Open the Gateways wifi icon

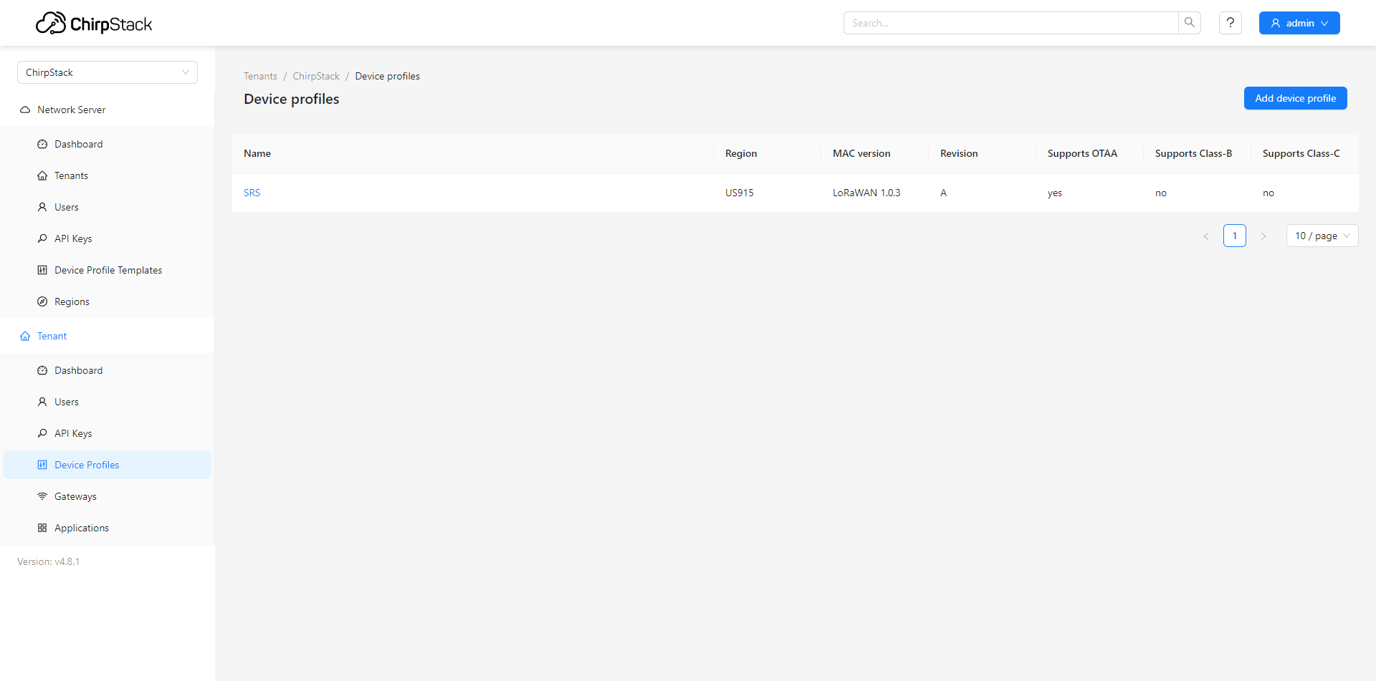pyautogui.click(x=41, y=496)
